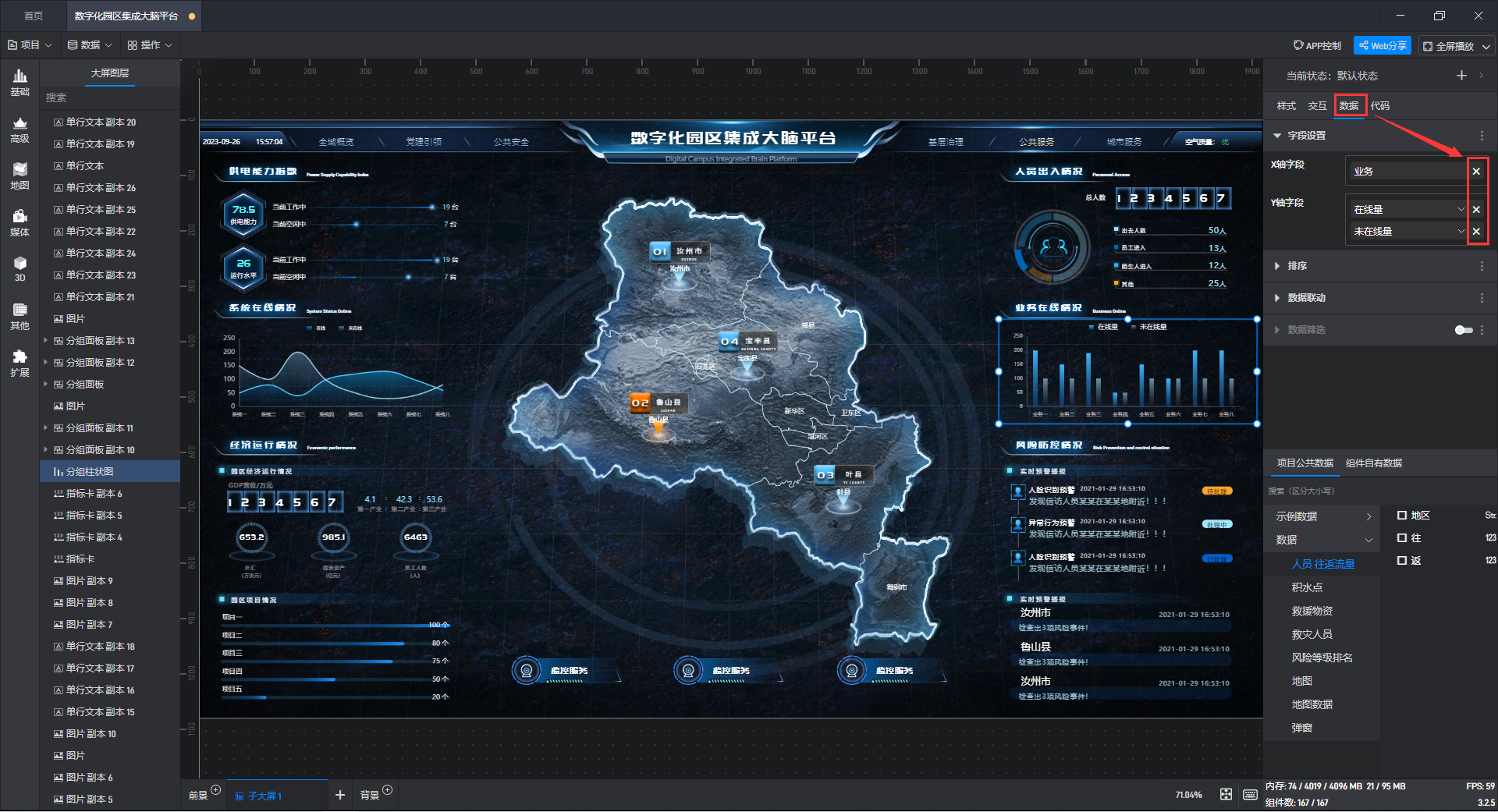Open the 扩展 components sidebar icon
1498x812 pixels.
(x=20, y=363)
